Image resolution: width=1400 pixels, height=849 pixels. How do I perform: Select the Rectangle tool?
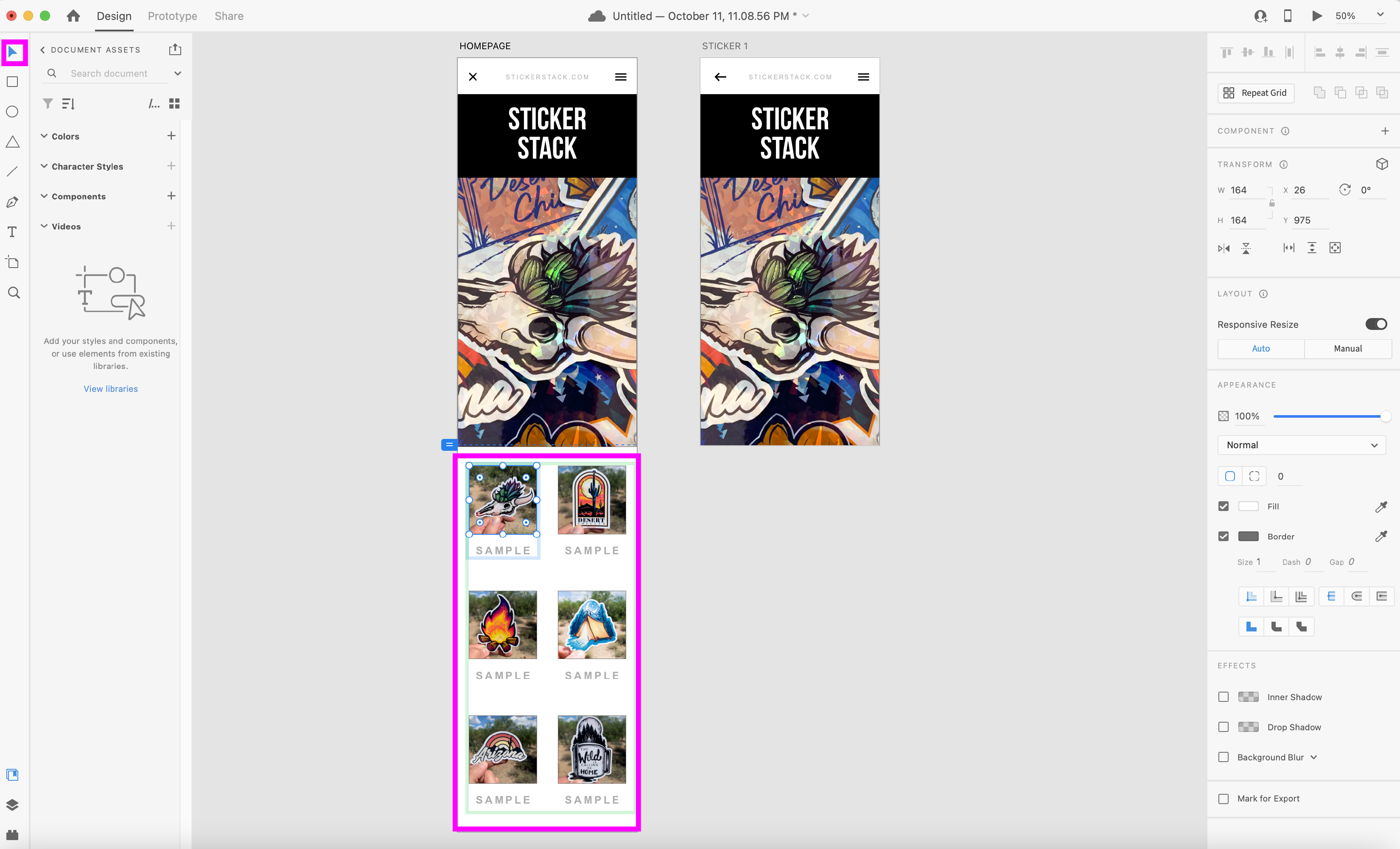12,82
